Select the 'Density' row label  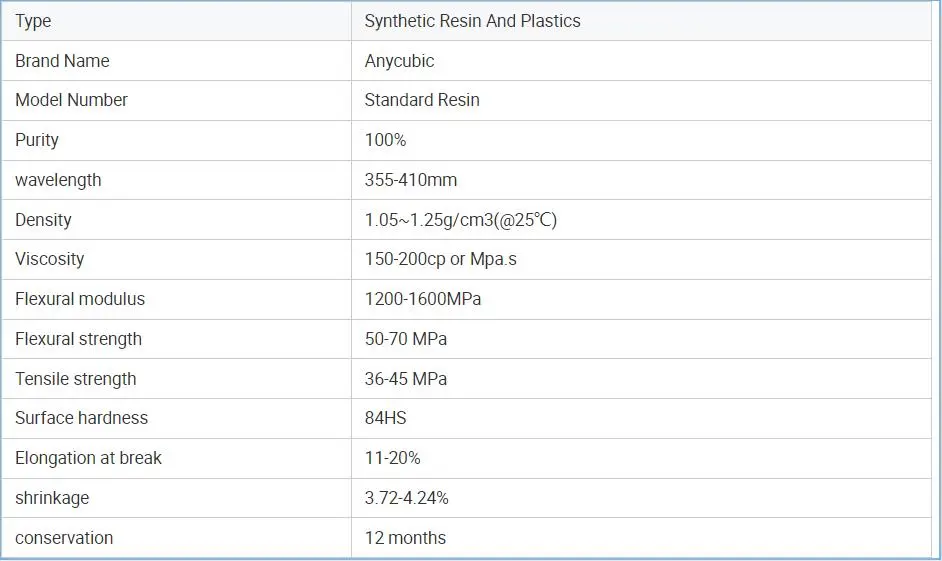click(43, 220)
